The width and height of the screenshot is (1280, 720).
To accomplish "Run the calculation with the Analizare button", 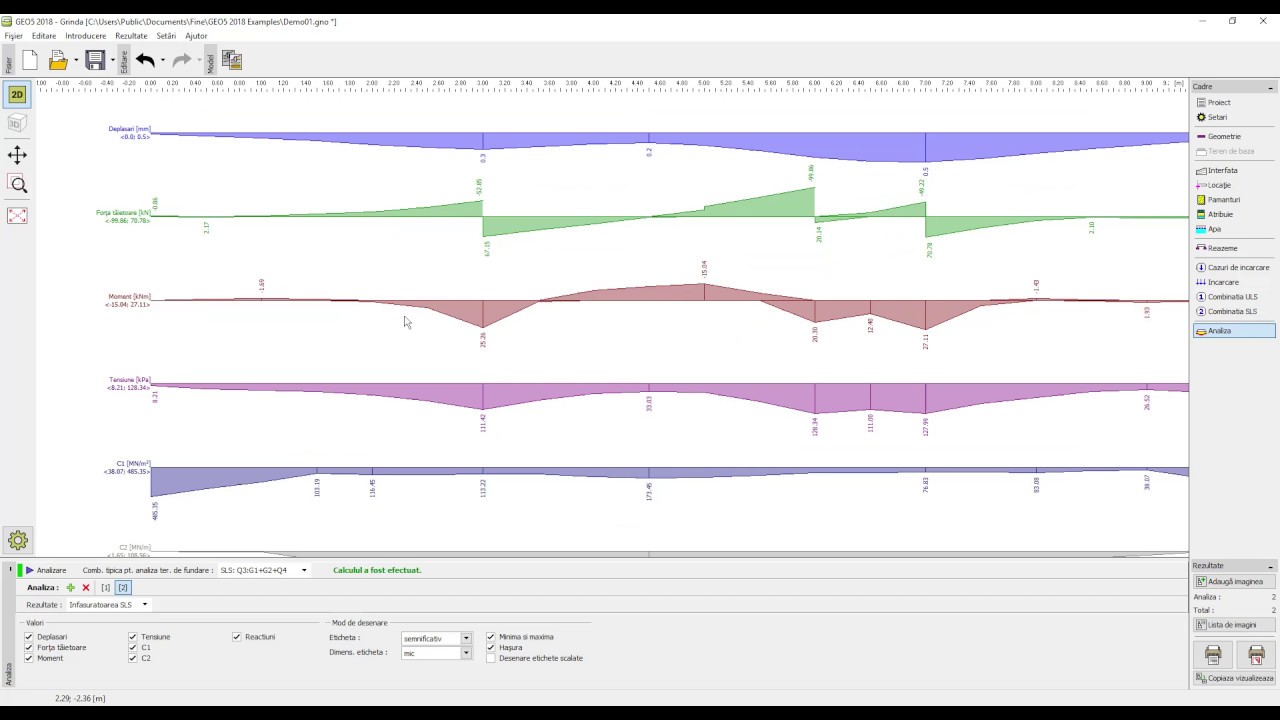I will [45, 570].
